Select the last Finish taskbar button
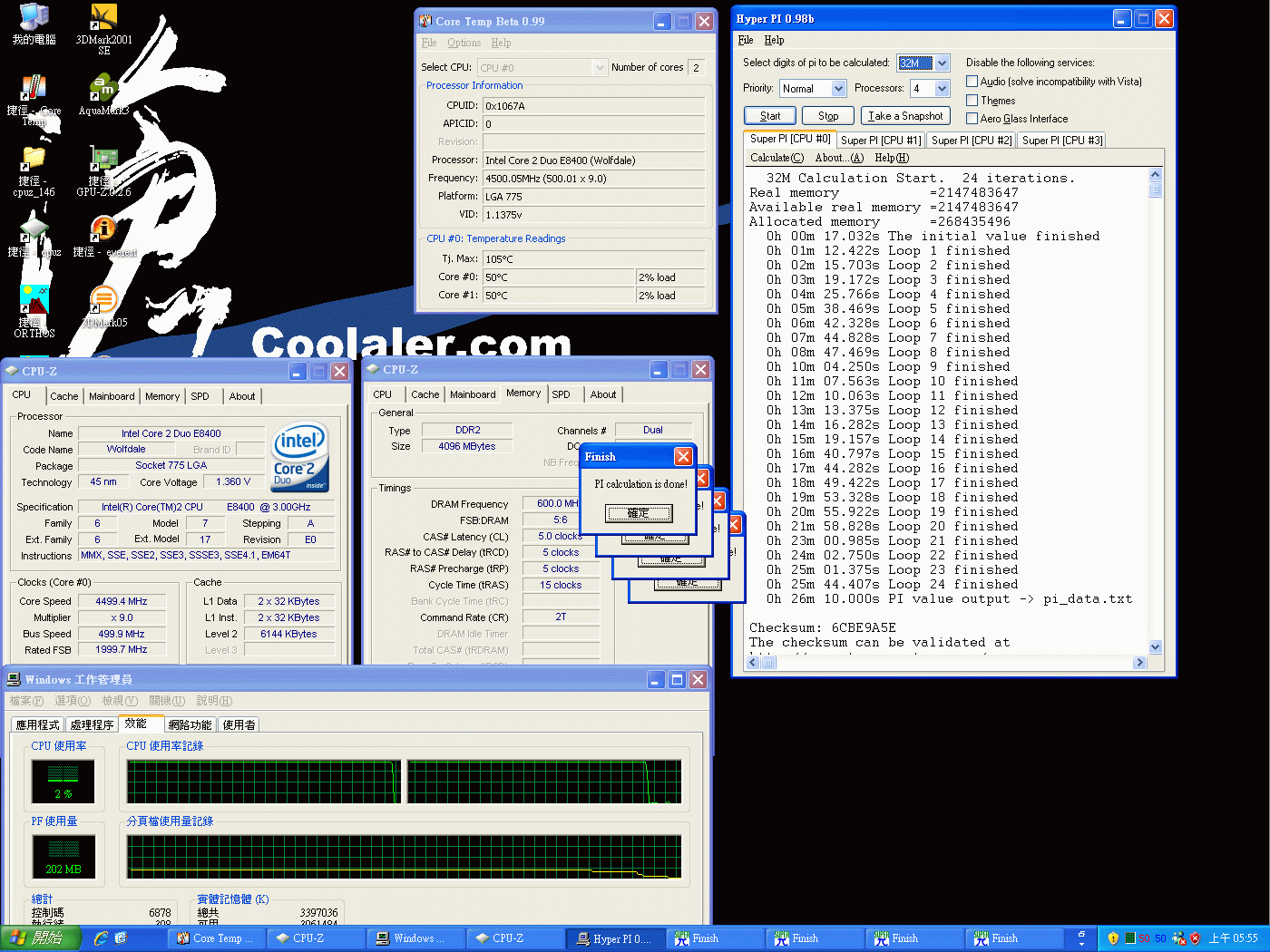1270x952 pixels. point(1015,938)
